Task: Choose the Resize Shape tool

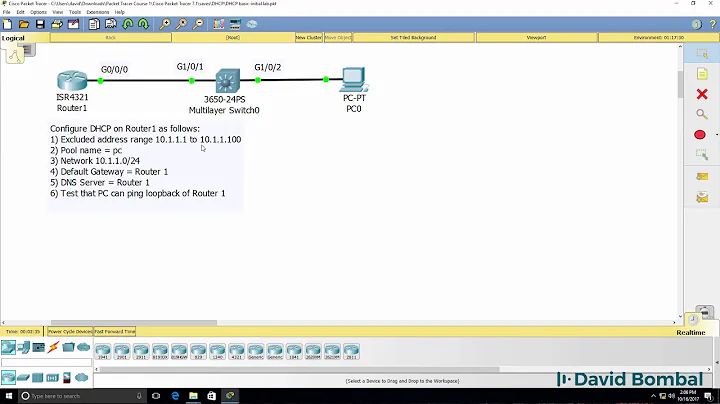Action: pos(702,155)
